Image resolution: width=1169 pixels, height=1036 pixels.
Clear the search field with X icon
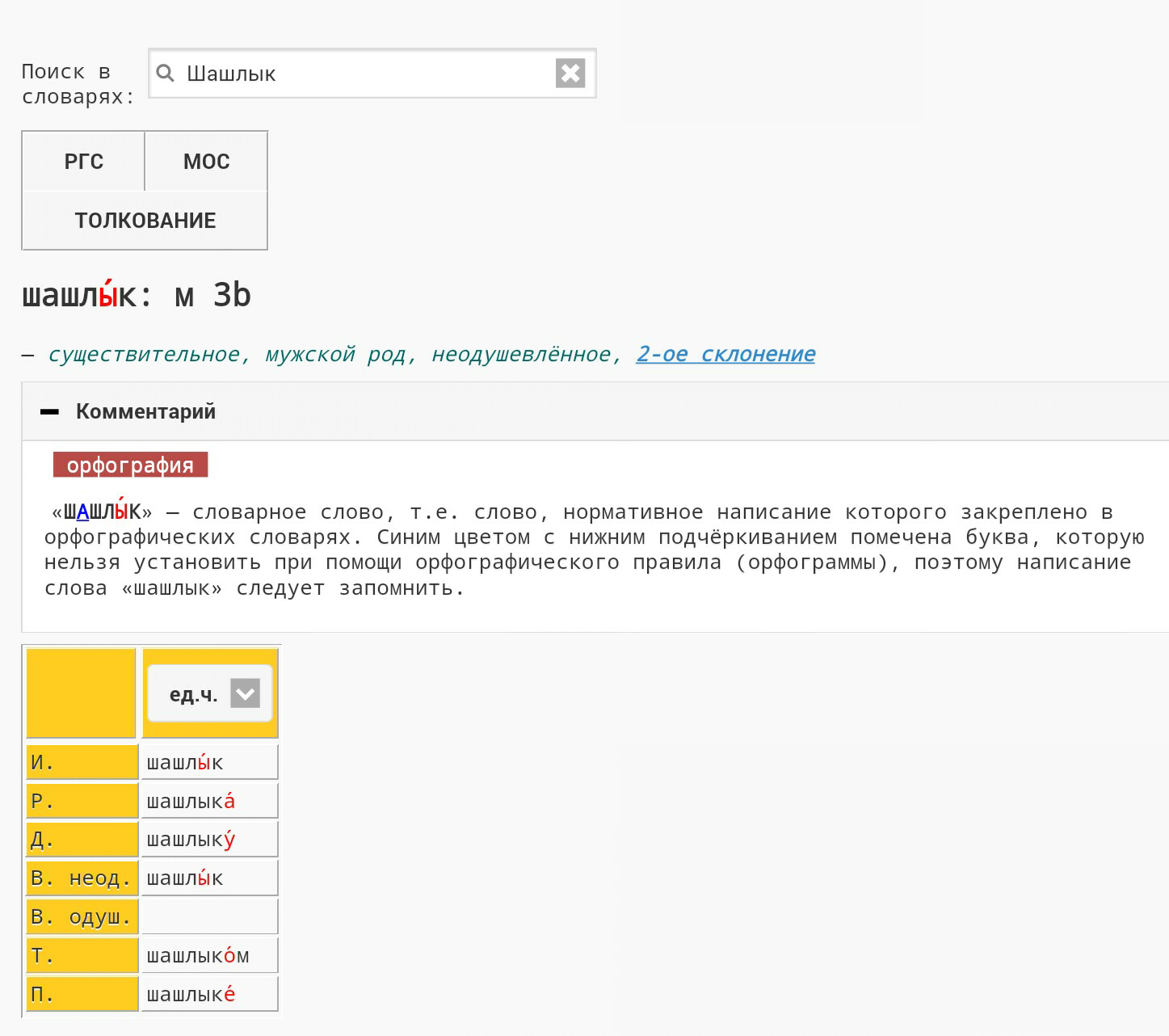coord(570,74)
